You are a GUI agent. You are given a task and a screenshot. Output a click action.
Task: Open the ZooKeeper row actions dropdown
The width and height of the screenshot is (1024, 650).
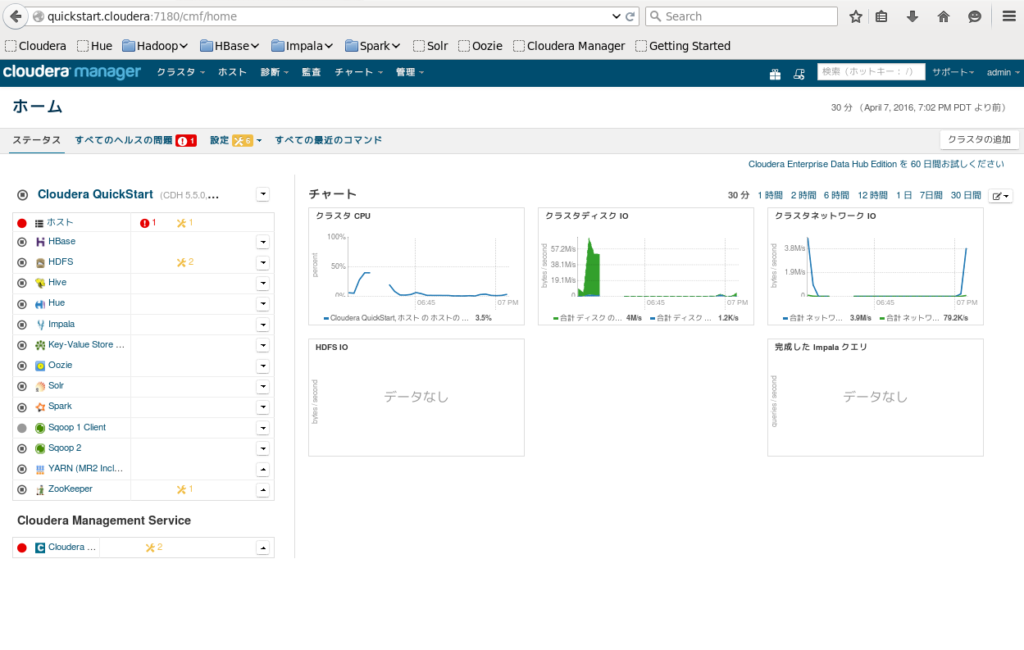coord(263,490)
